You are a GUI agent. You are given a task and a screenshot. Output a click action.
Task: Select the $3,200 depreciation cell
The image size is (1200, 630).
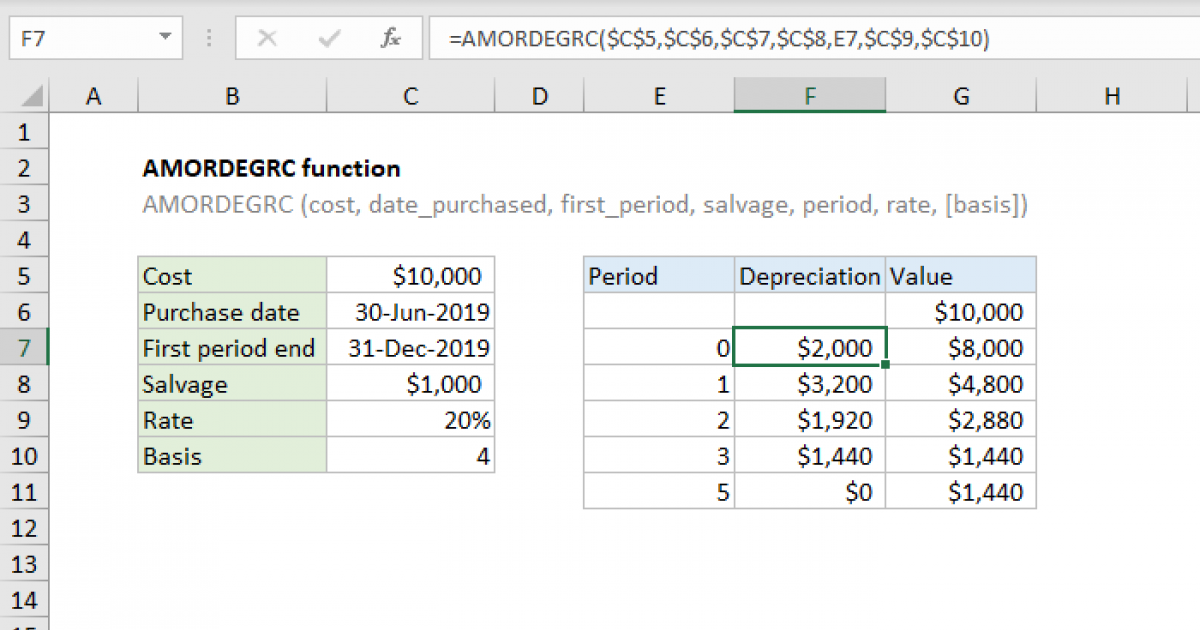pos(809,383)
